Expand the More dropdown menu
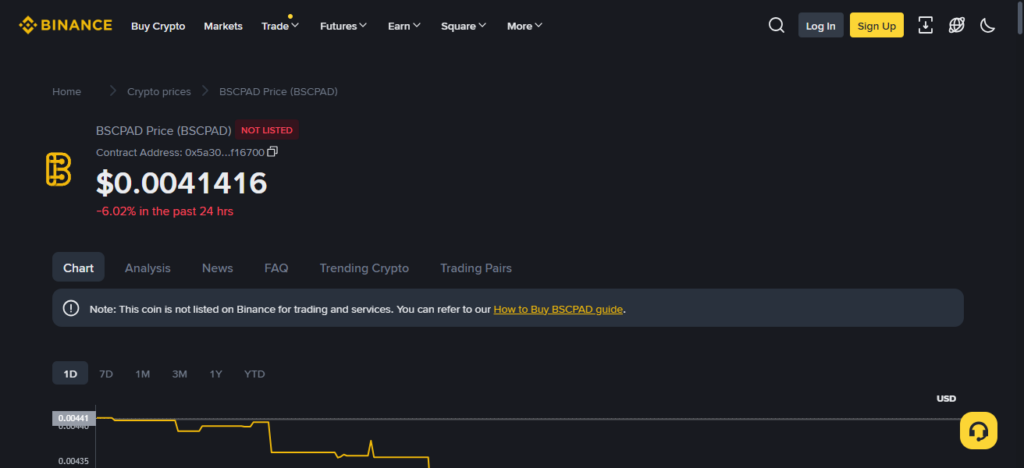The height and width of the screenshot is (468, 1024). point(524,26)
